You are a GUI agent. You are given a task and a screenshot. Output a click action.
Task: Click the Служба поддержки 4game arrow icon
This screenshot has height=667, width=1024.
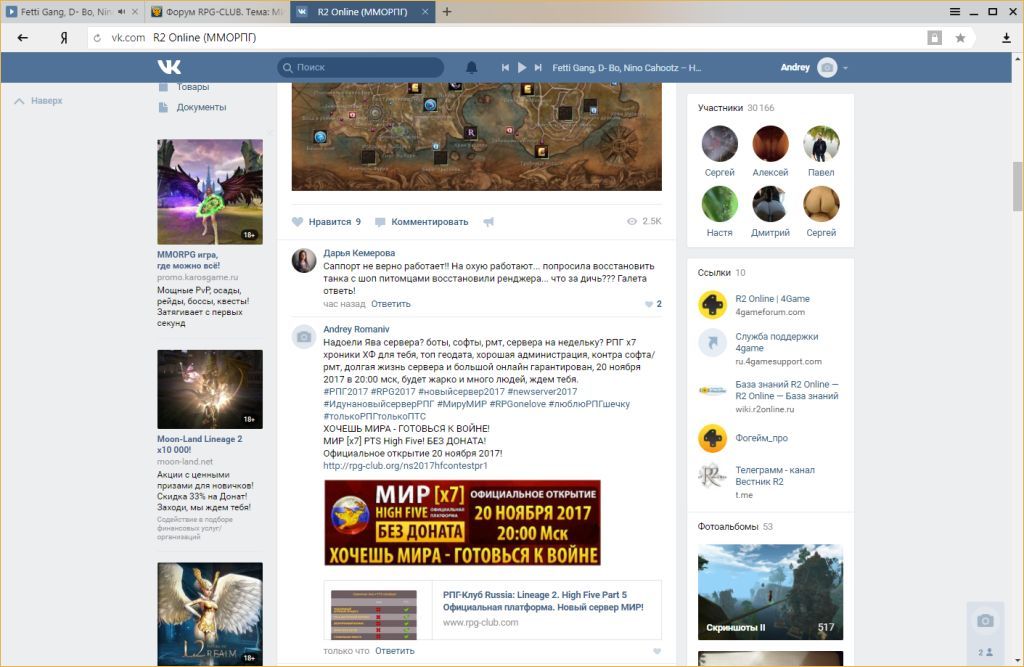click(712, 342)
